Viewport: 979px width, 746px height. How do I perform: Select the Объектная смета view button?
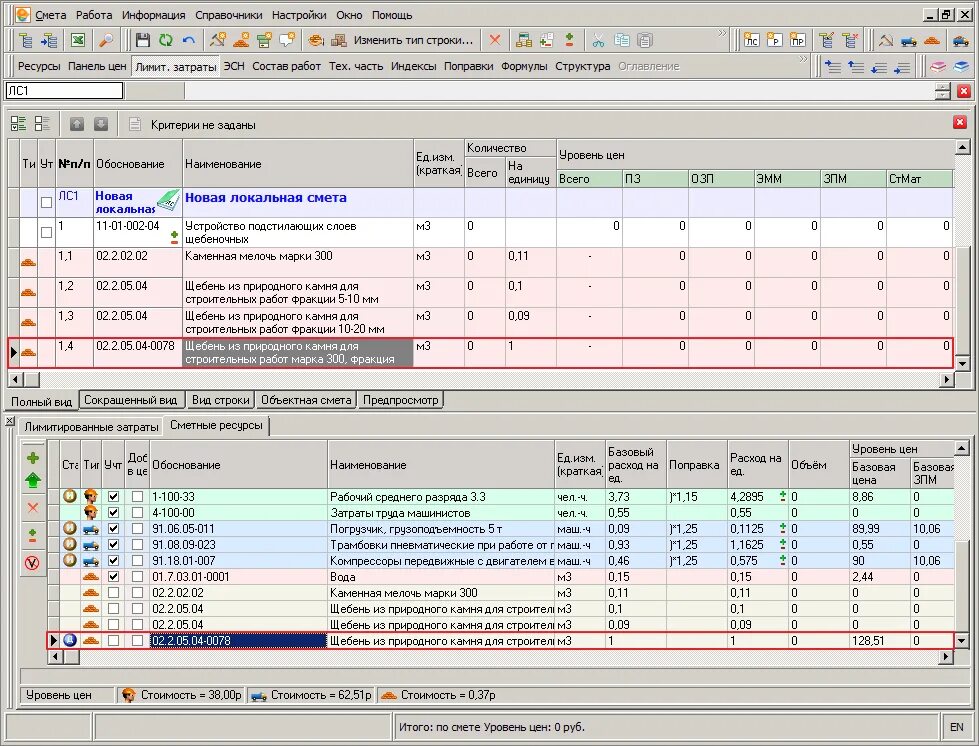[x=306, y=400]
